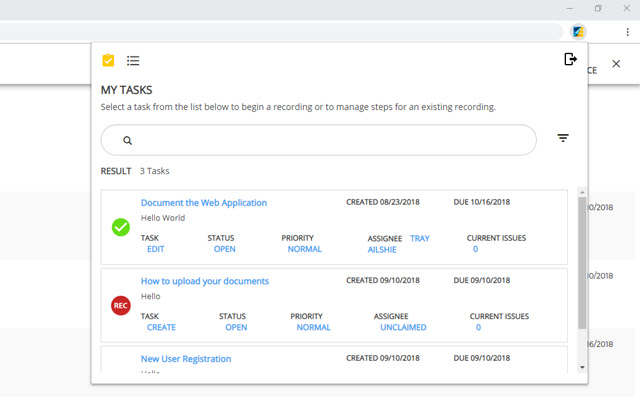Click current issues 0 for Document the Web Application
The height and width of the screenshot is (400, 640).
coord(476,249)
